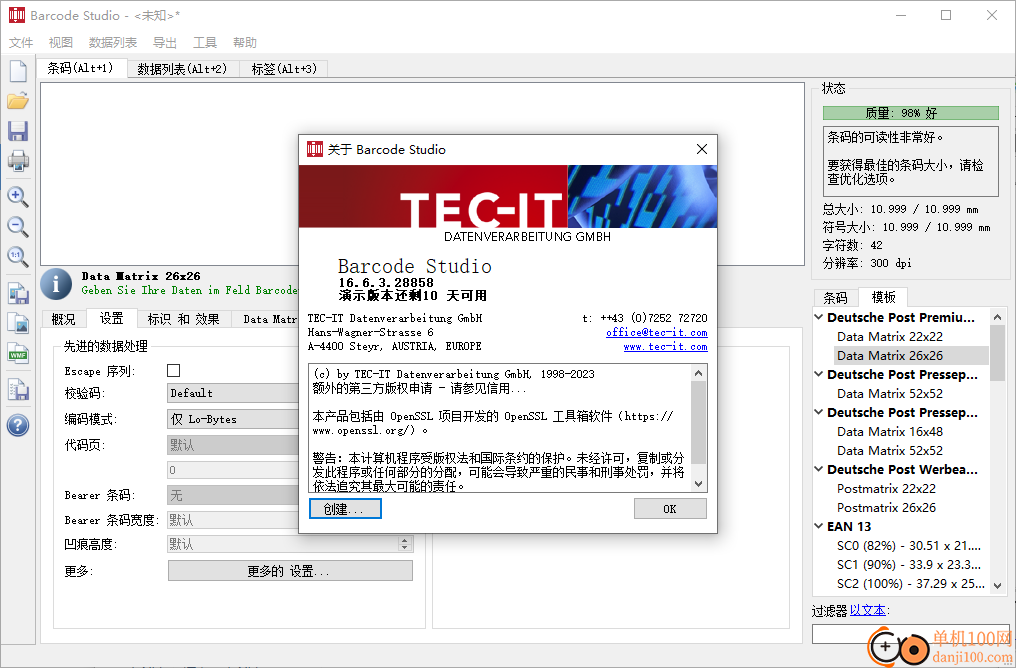Switch to 标签(Alt+3) tab
The width and height of the screenshot is (1016, 668).
(284, 69)
